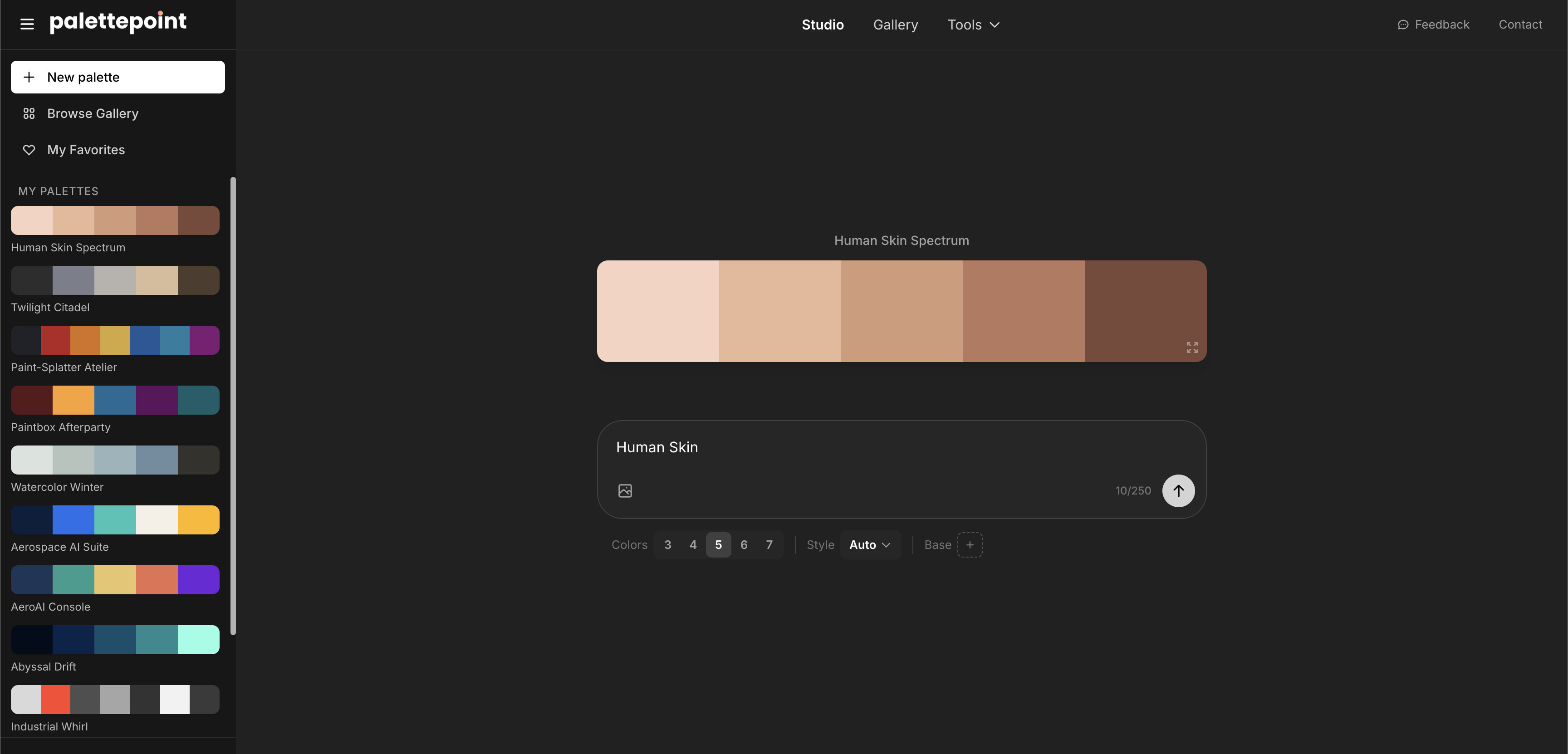Click the Browse Gallery grid icon
Image resolution: width=1568 pixels, height=754 pixels.
(29, 114)
